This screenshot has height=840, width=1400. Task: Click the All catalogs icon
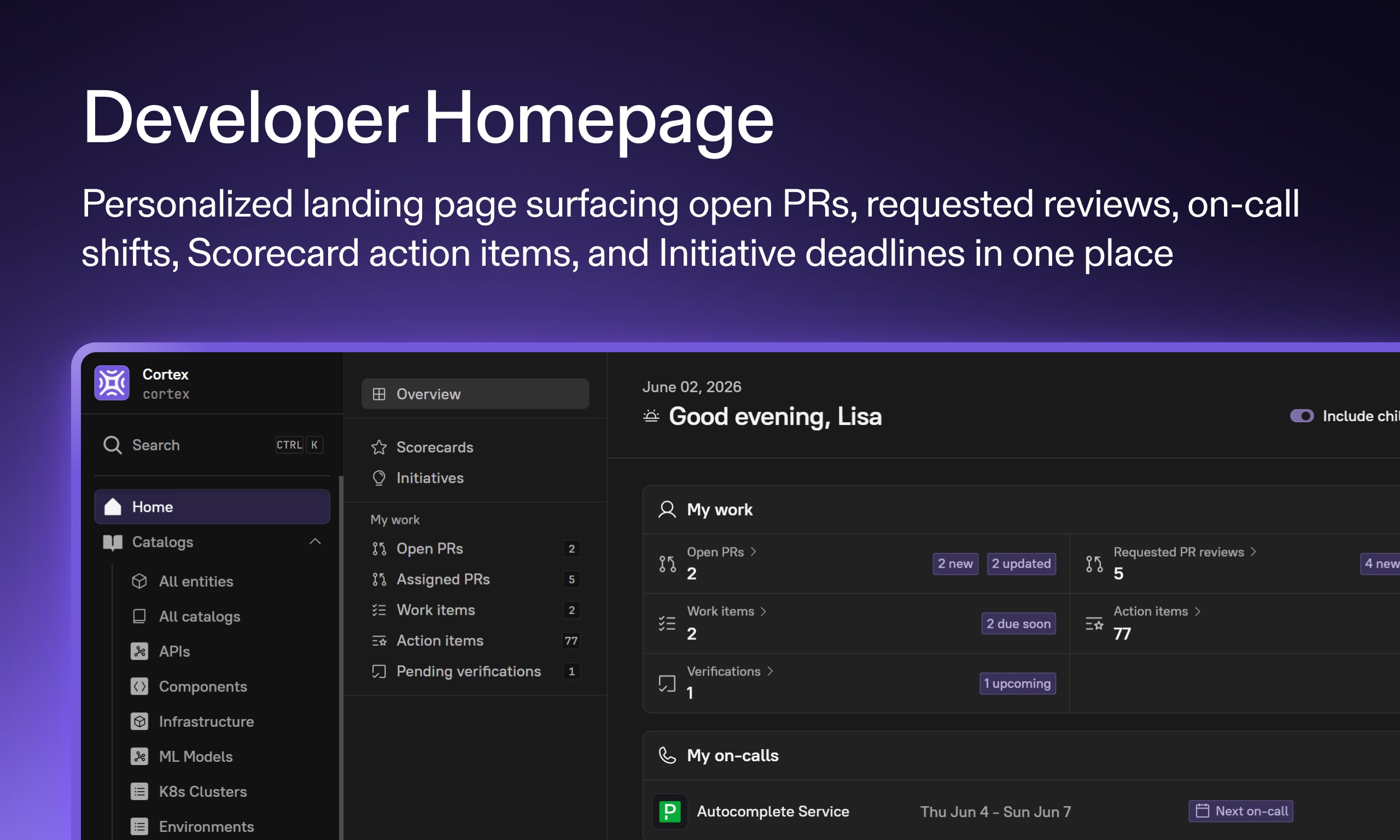[139, 616]
